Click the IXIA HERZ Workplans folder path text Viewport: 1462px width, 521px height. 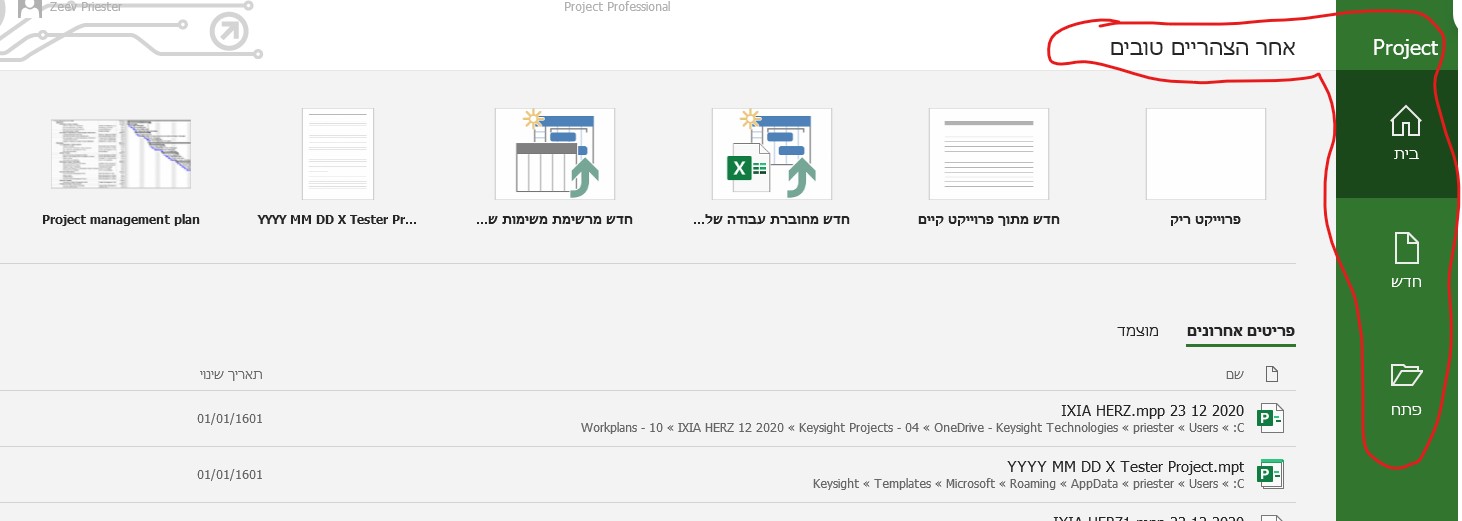point(913,428)
